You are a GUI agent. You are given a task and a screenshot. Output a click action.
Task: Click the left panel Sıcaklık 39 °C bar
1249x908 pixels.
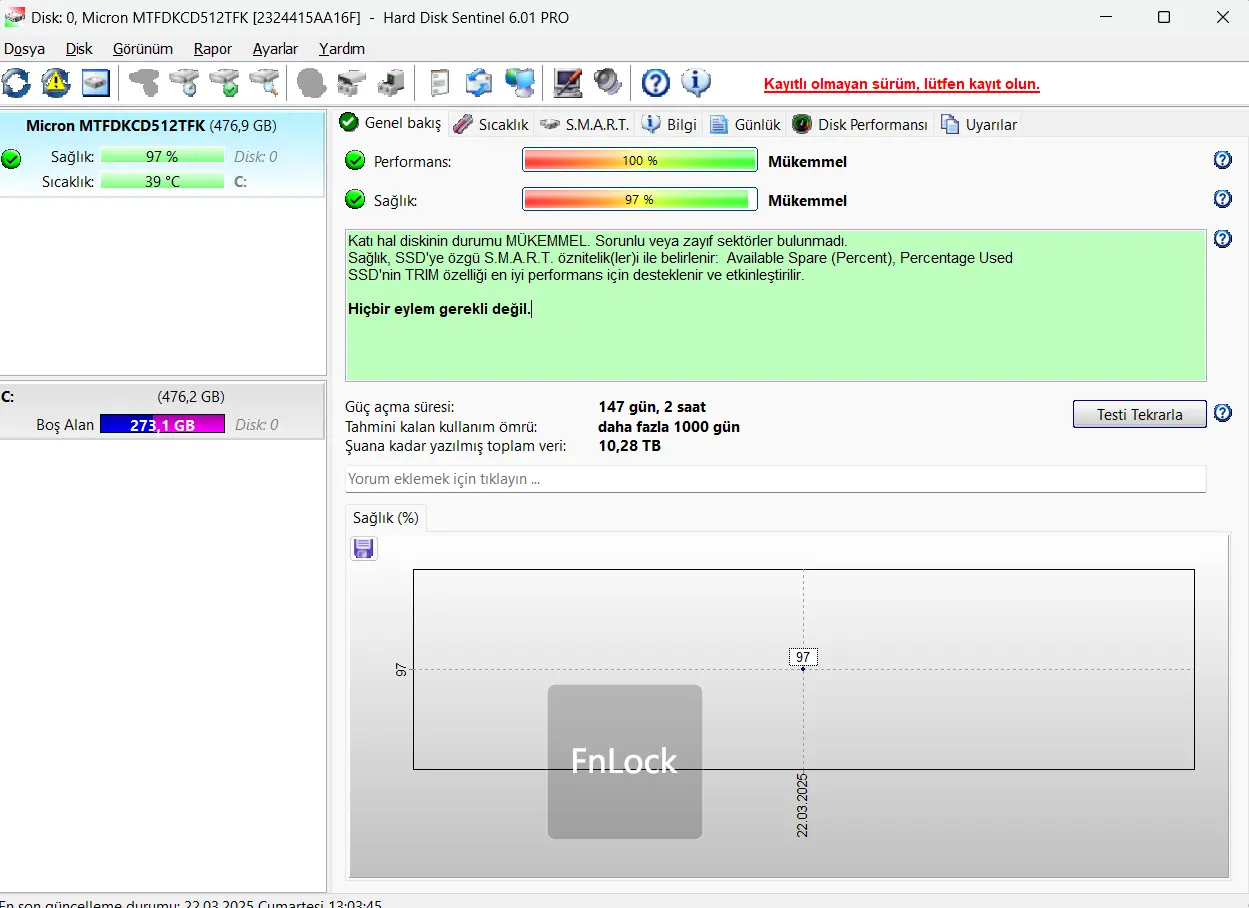pyautogui.click(x=162, y=181)
